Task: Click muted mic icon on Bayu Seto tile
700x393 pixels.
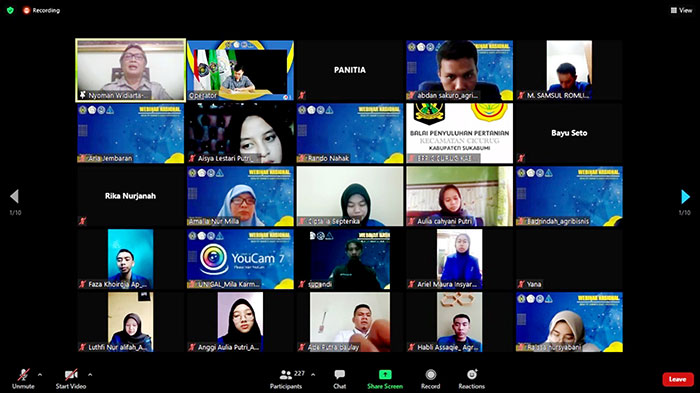Action: click(521, 158)
